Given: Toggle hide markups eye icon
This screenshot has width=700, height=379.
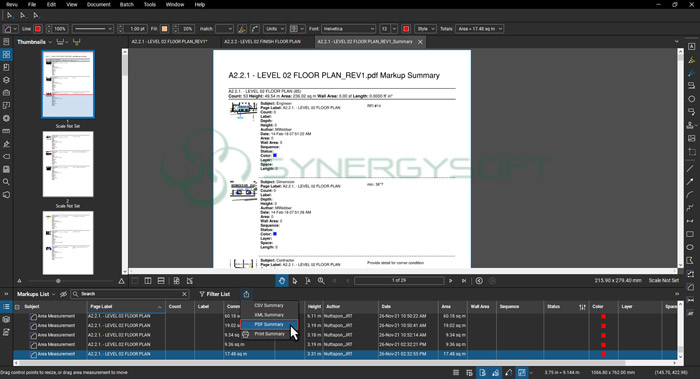Looking at the screenshot, I should pyautogui.click(x=63, y=294).
